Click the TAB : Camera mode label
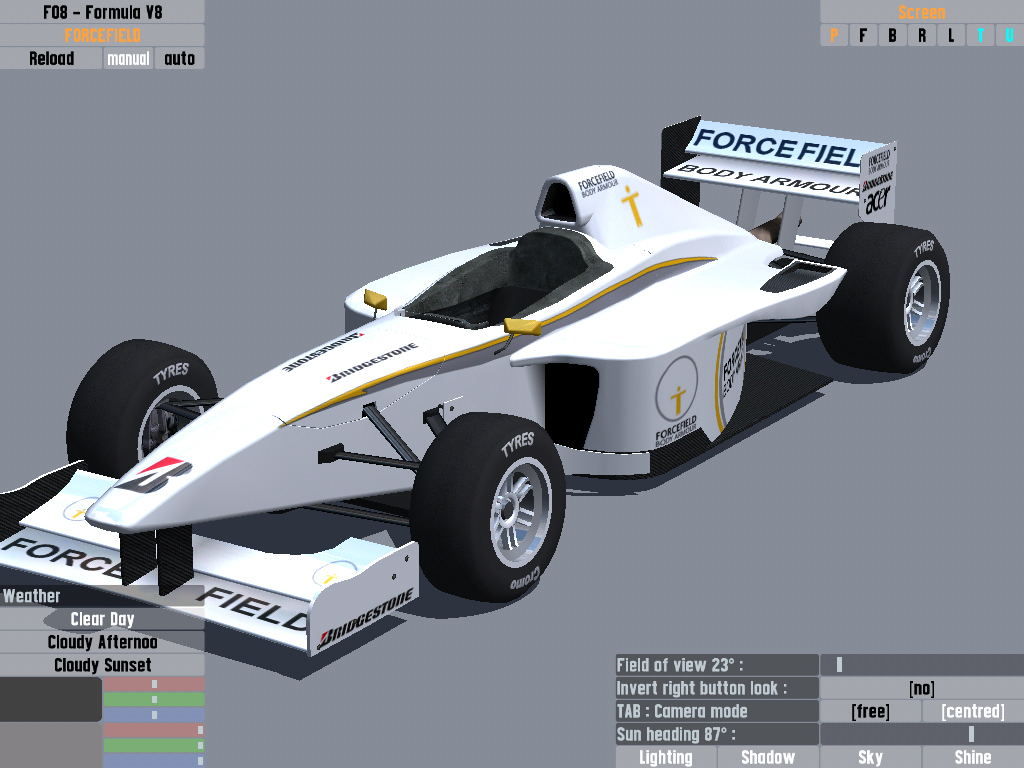 tap(717, 711)
